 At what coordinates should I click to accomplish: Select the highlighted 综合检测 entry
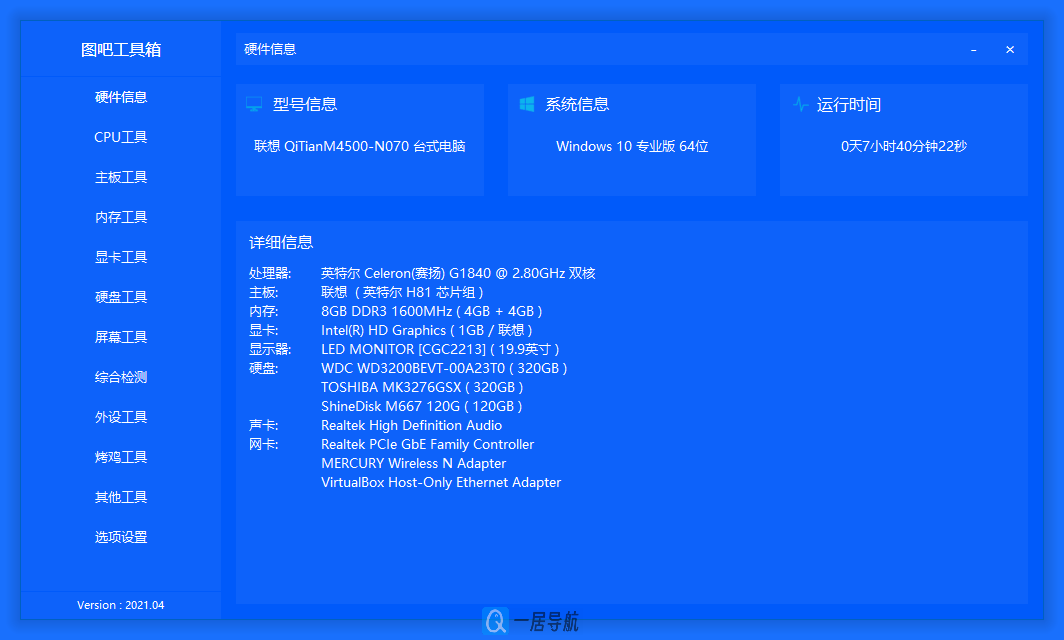(x=120, y=377)
